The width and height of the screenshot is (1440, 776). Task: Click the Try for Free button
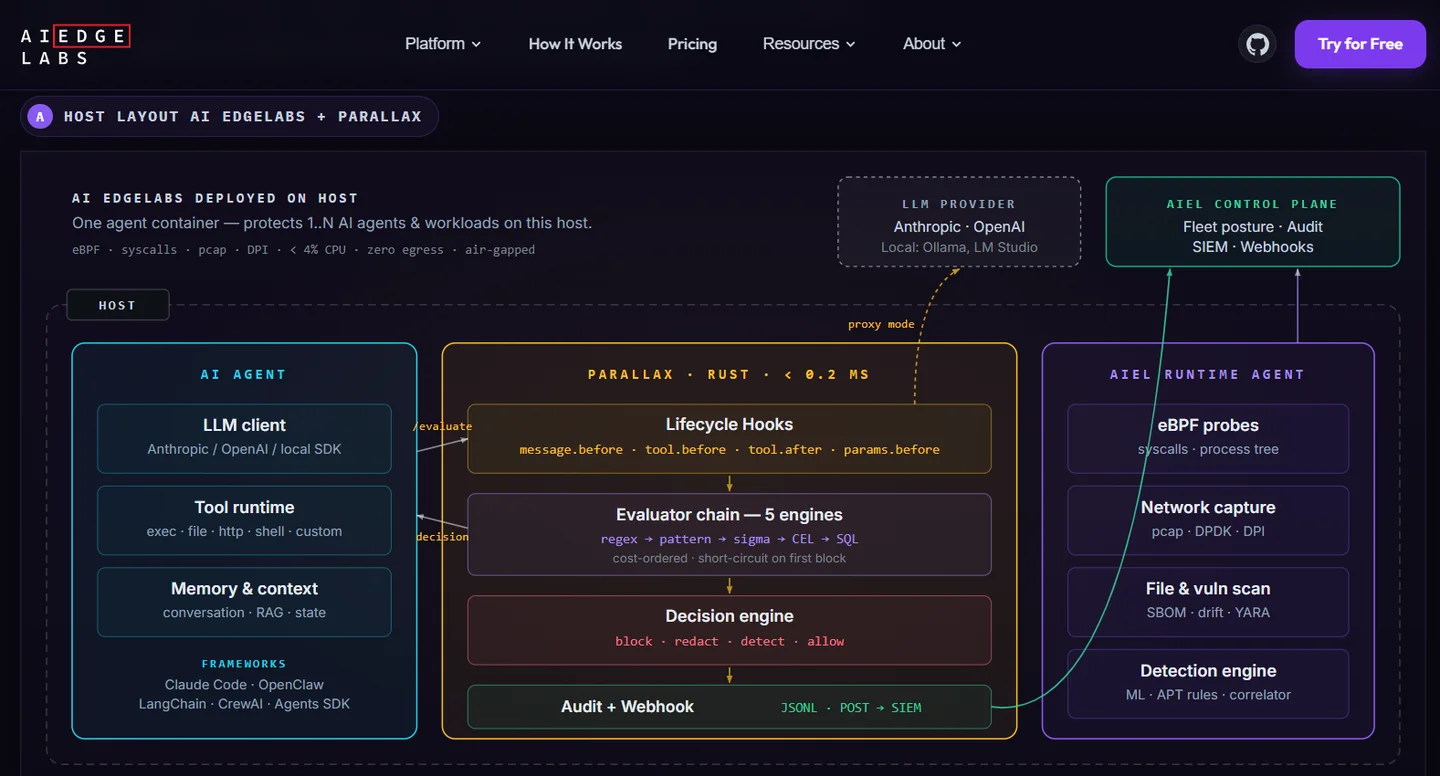pos(1360,44)
